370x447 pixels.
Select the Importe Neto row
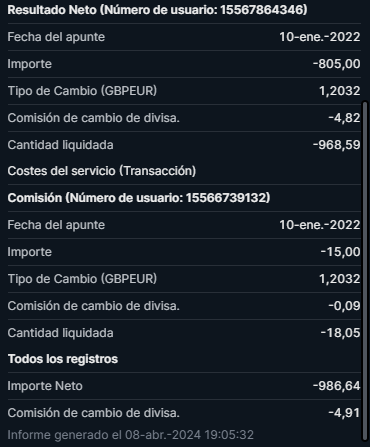[184, 386]
